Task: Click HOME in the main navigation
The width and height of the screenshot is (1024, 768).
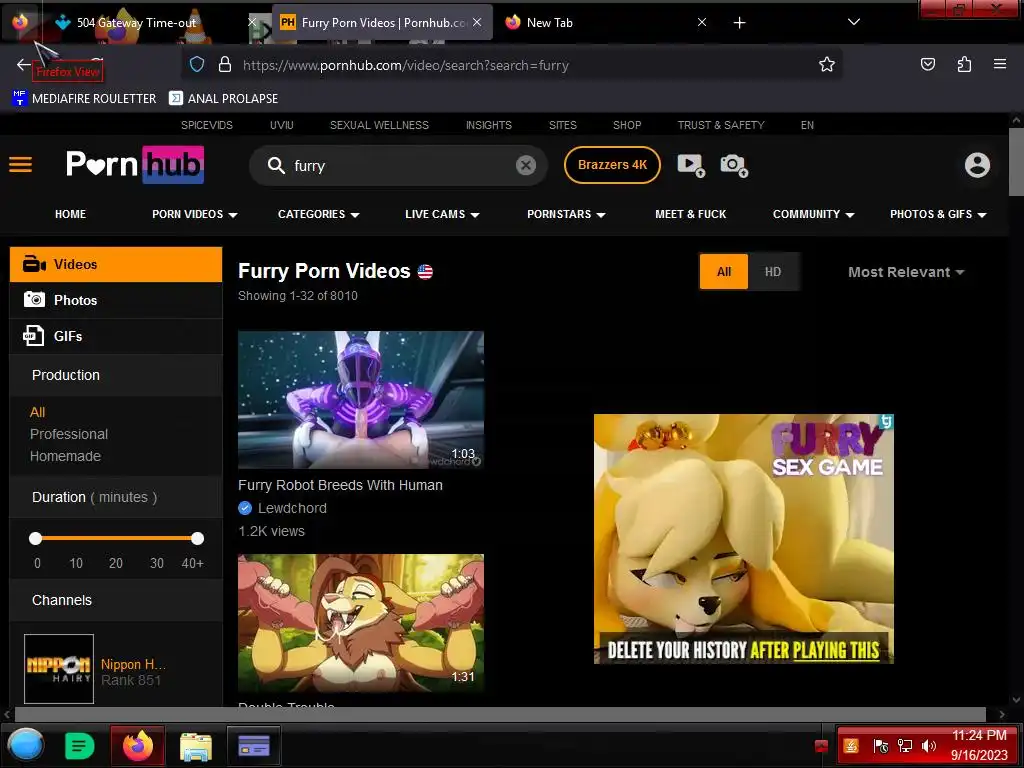Action: coord(71,214)
